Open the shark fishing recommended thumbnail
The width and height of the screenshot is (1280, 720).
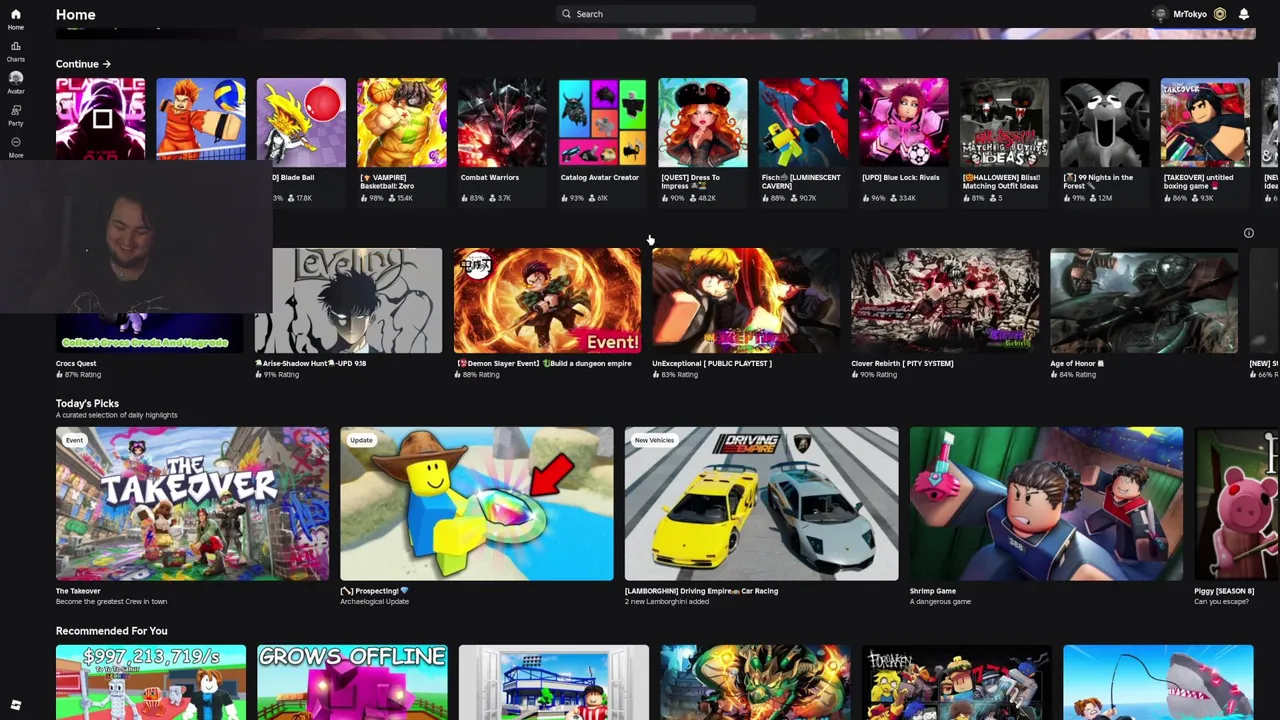(x=1158, y=682)
